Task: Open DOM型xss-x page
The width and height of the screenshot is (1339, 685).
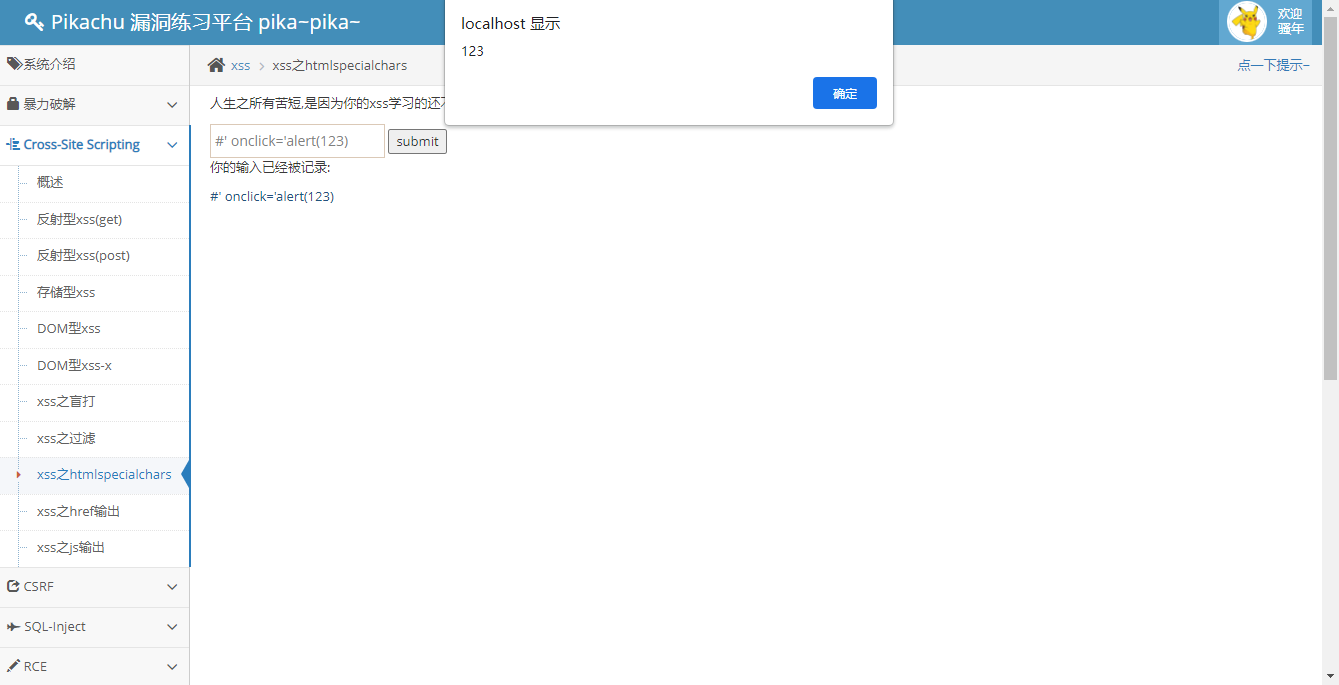Action: pos(74,365)
